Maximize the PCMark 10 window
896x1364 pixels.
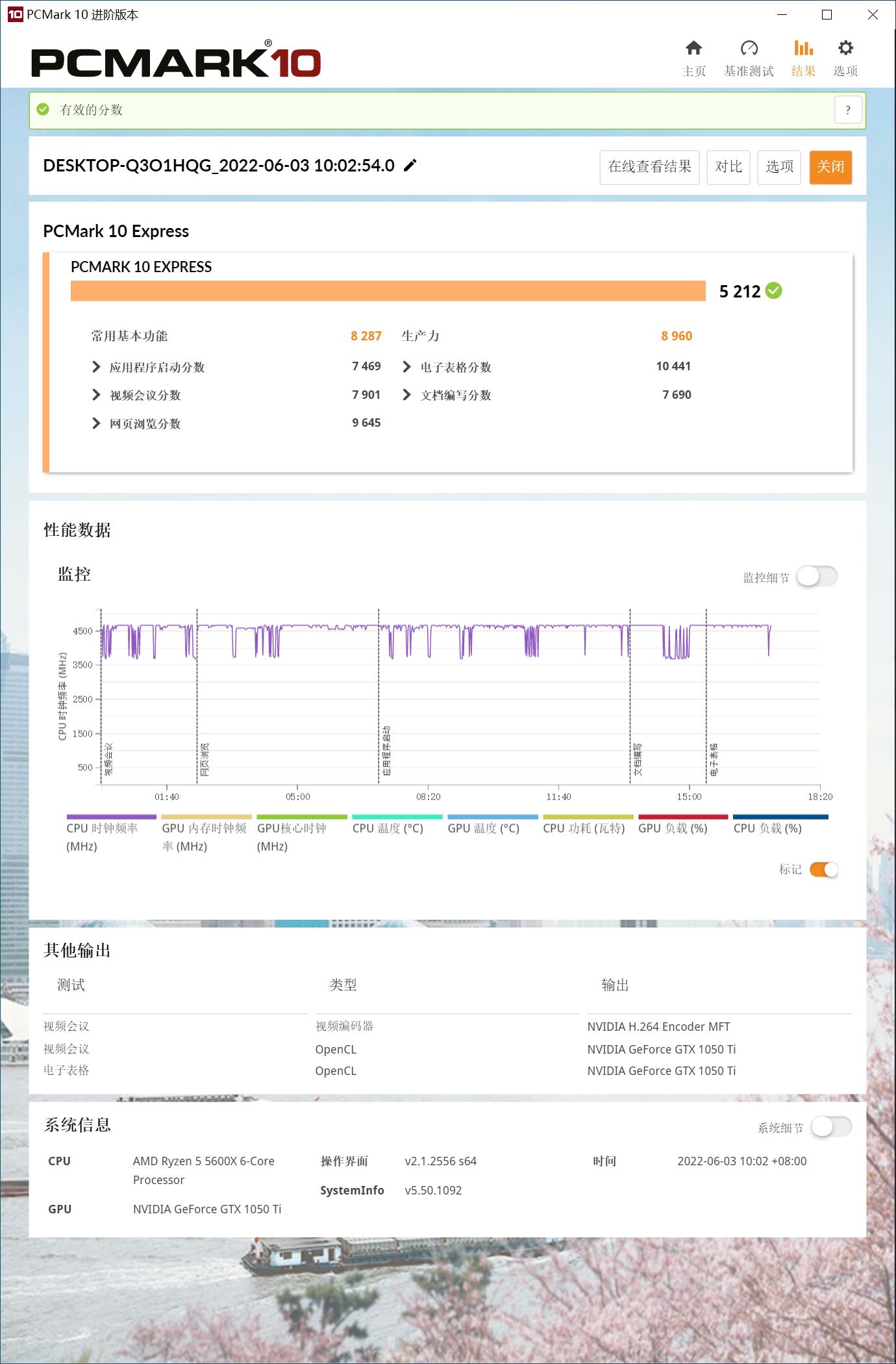pyautogui.click(x=827, y=14)
